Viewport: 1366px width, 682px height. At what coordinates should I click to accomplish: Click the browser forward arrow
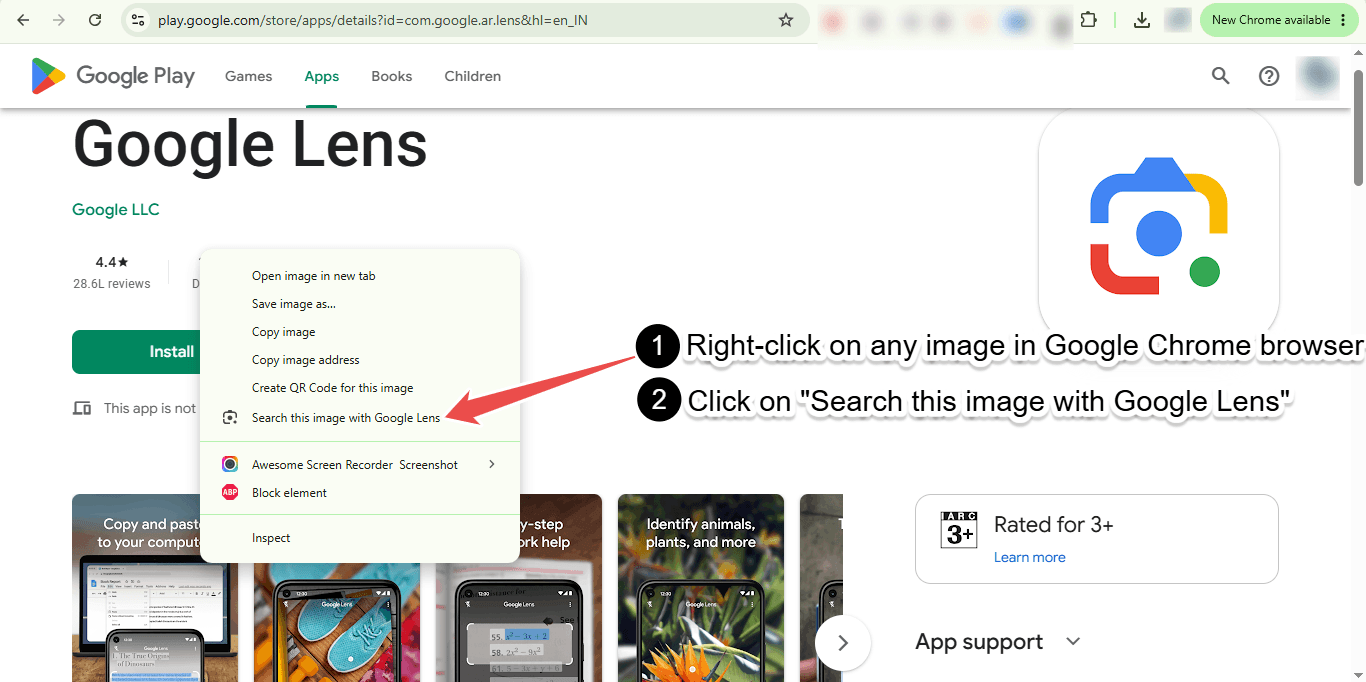tap(59, 20)
